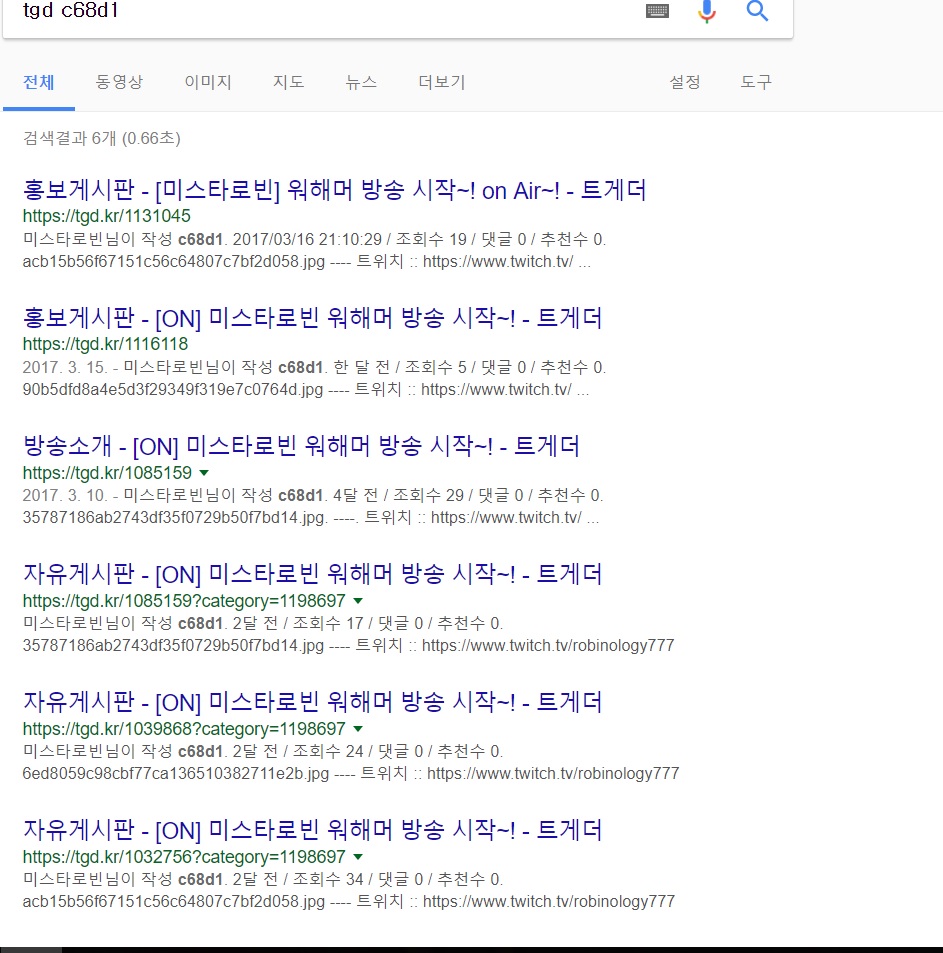Open 자유게시판 result with URL tgd.kr/1085159?category
The image size is (943, 953).
point(312,574)
